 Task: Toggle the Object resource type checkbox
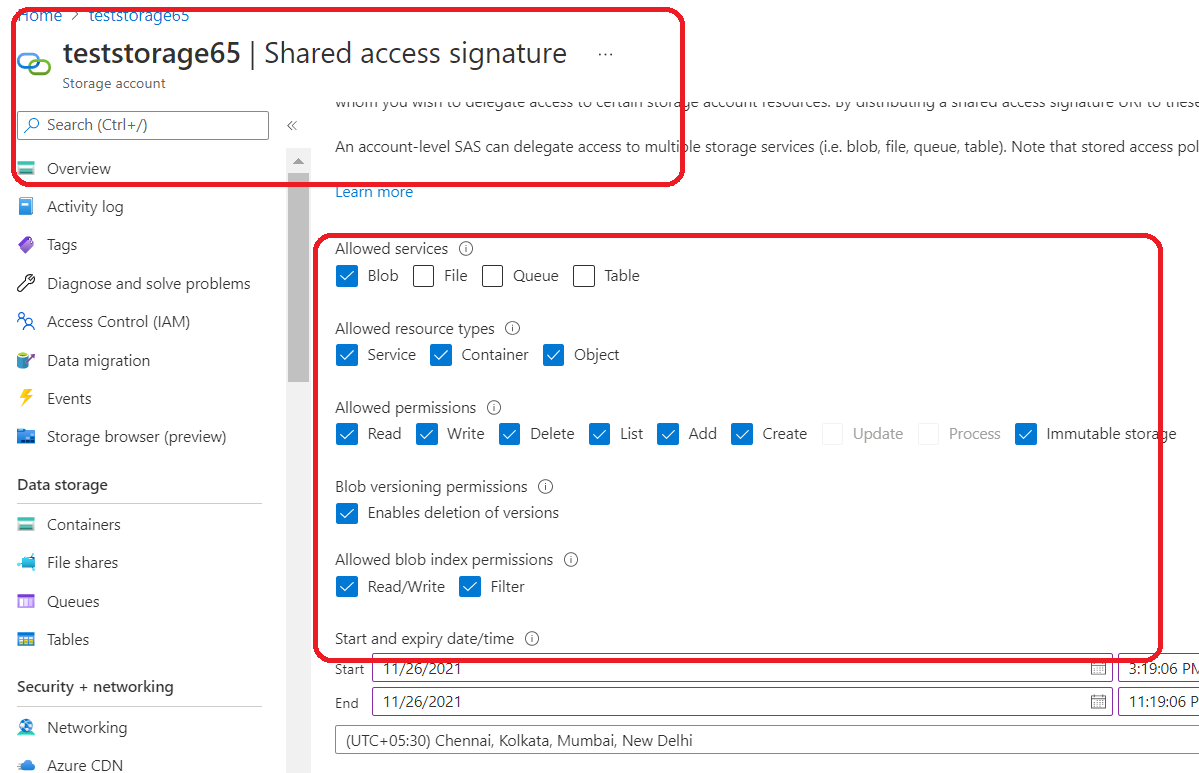pos(554,355)
